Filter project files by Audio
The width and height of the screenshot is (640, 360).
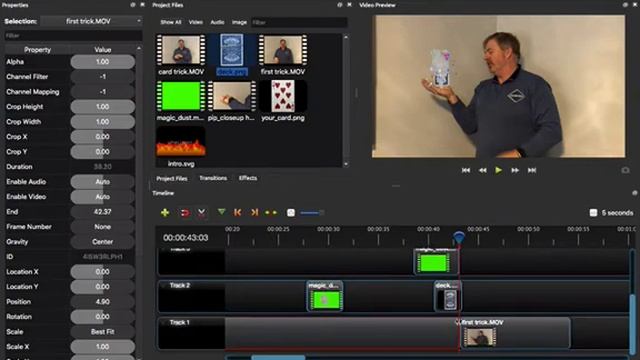pos(217,22)
